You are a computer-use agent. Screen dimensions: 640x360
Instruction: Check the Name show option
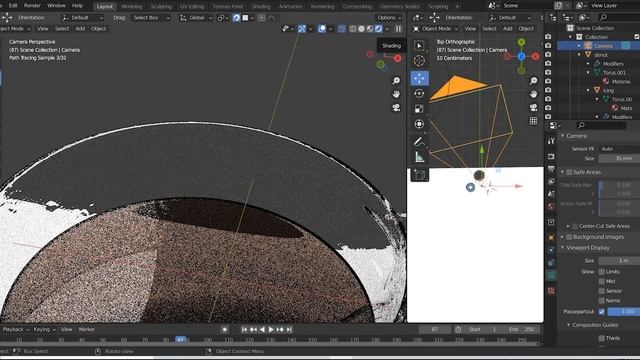602,300
